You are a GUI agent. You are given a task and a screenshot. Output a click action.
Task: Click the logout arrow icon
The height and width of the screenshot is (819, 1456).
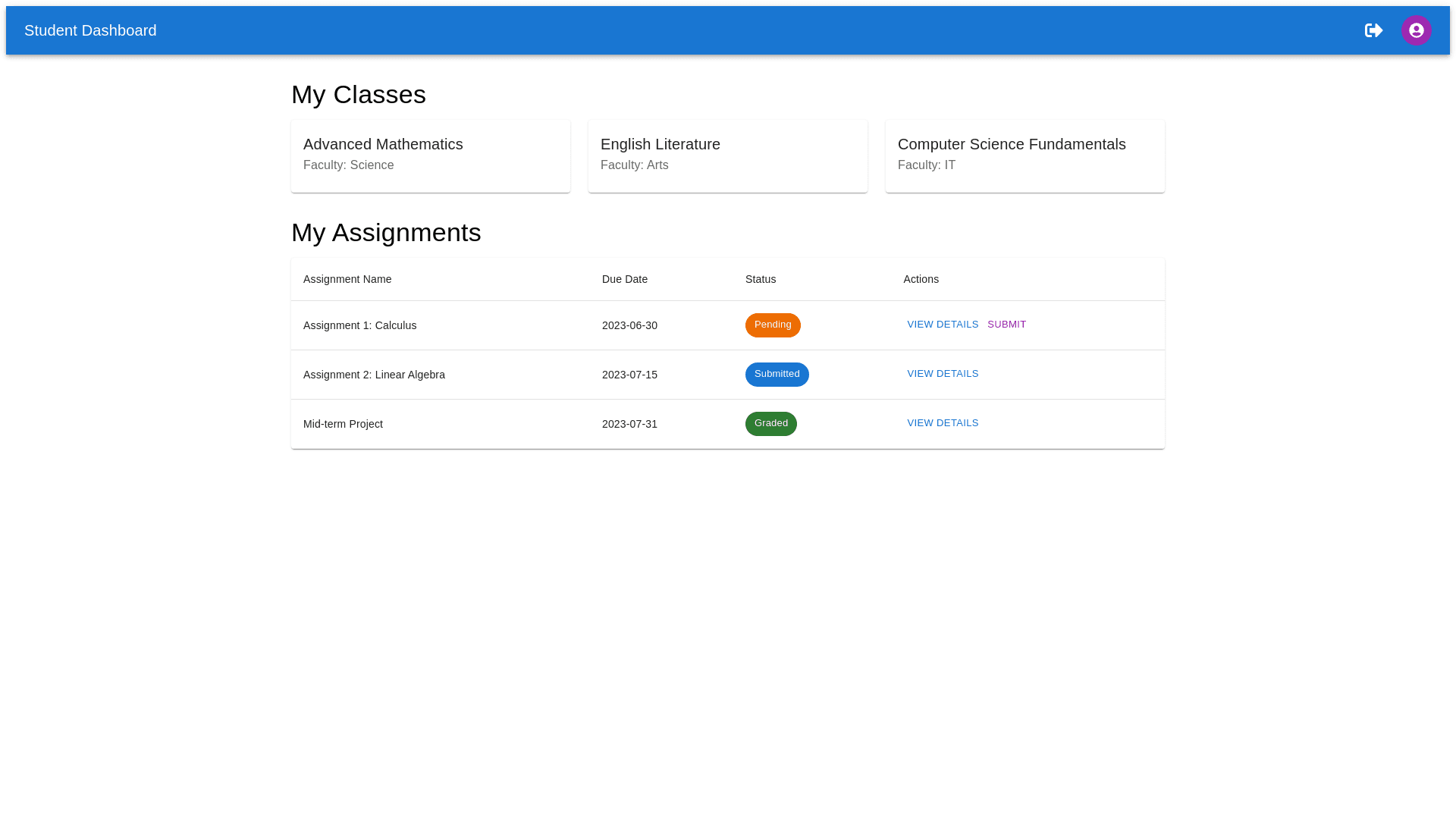pos(1373,30)
